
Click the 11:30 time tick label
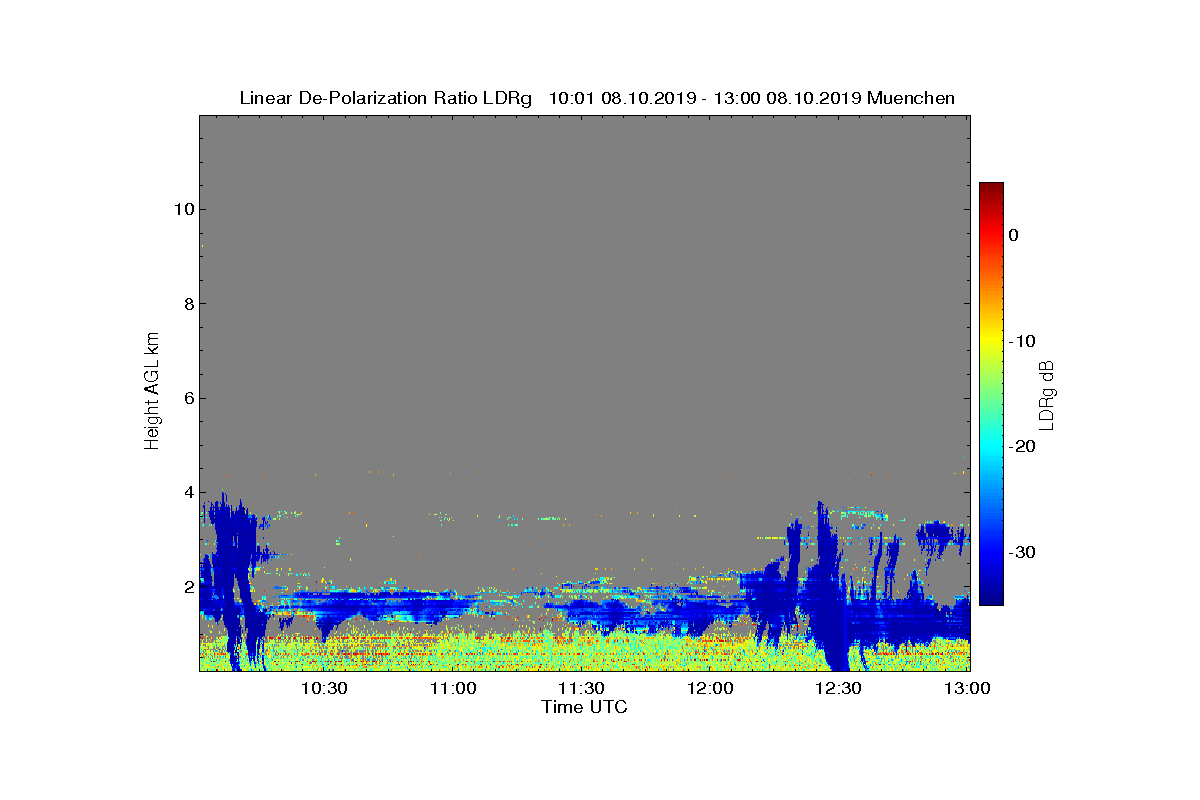point(582,688)
